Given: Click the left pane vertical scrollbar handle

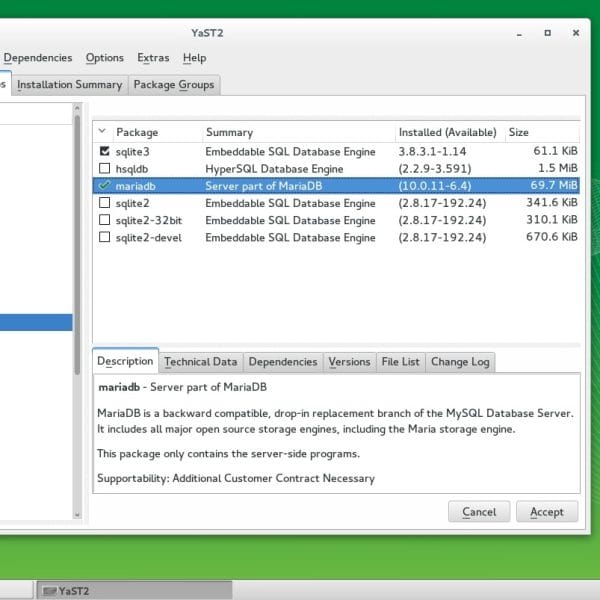Looking at the screenshot, I should [x=77, y=245].
